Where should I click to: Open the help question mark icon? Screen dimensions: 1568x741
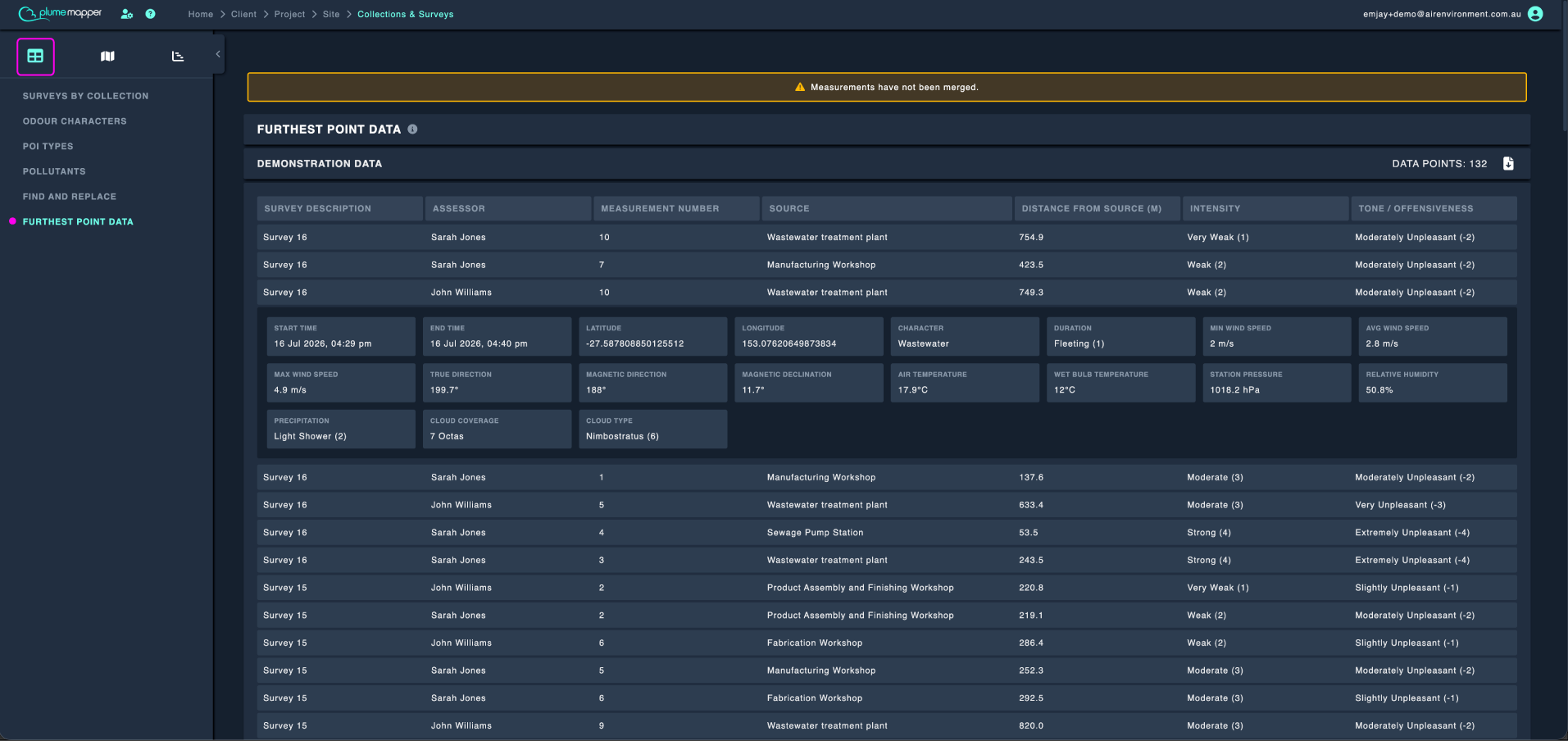pyautogui.click(x=150, y=14)
